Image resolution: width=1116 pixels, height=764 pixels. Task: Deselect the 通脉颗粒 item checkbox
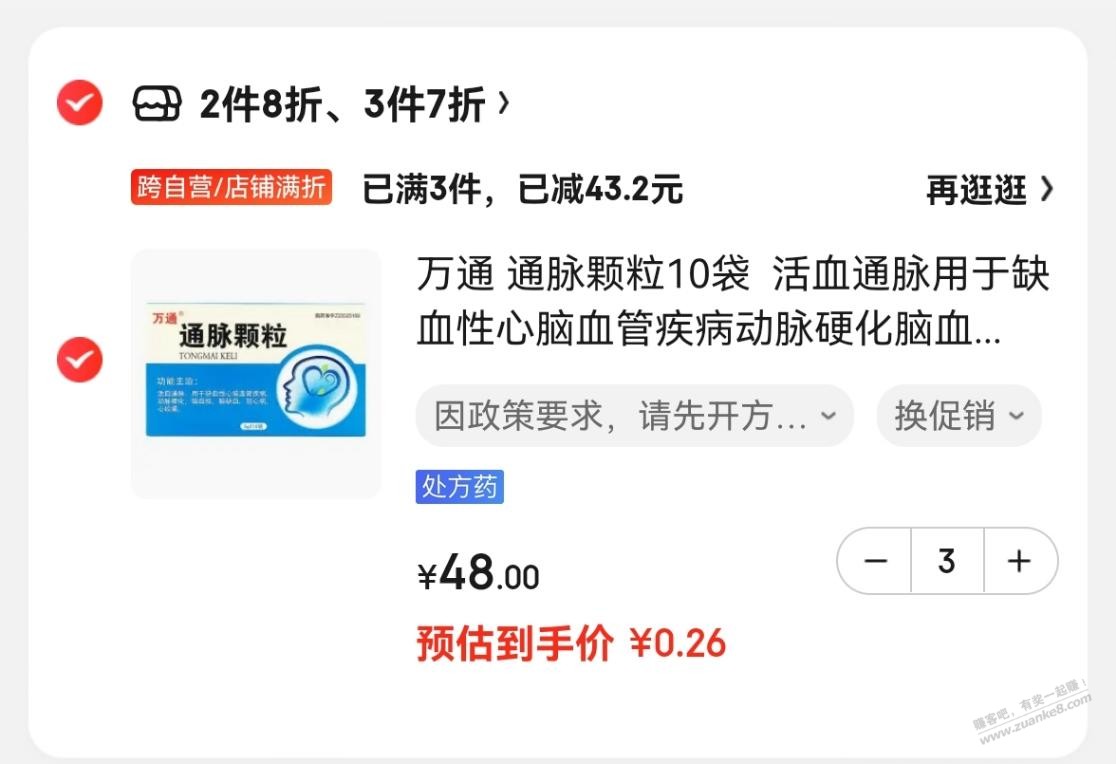tap(80, 359)
